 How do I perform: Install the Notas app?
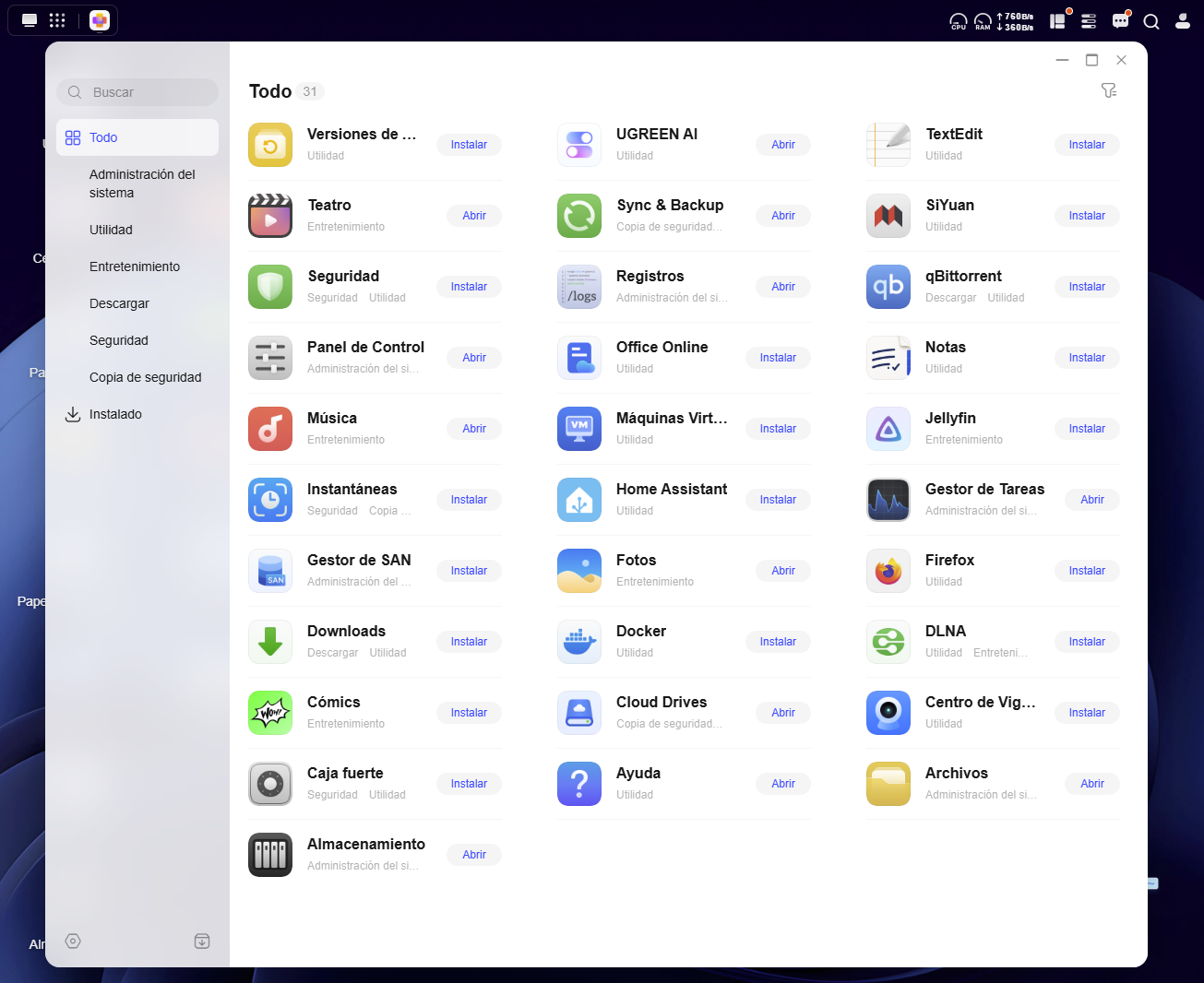[x=1087, y=358]
